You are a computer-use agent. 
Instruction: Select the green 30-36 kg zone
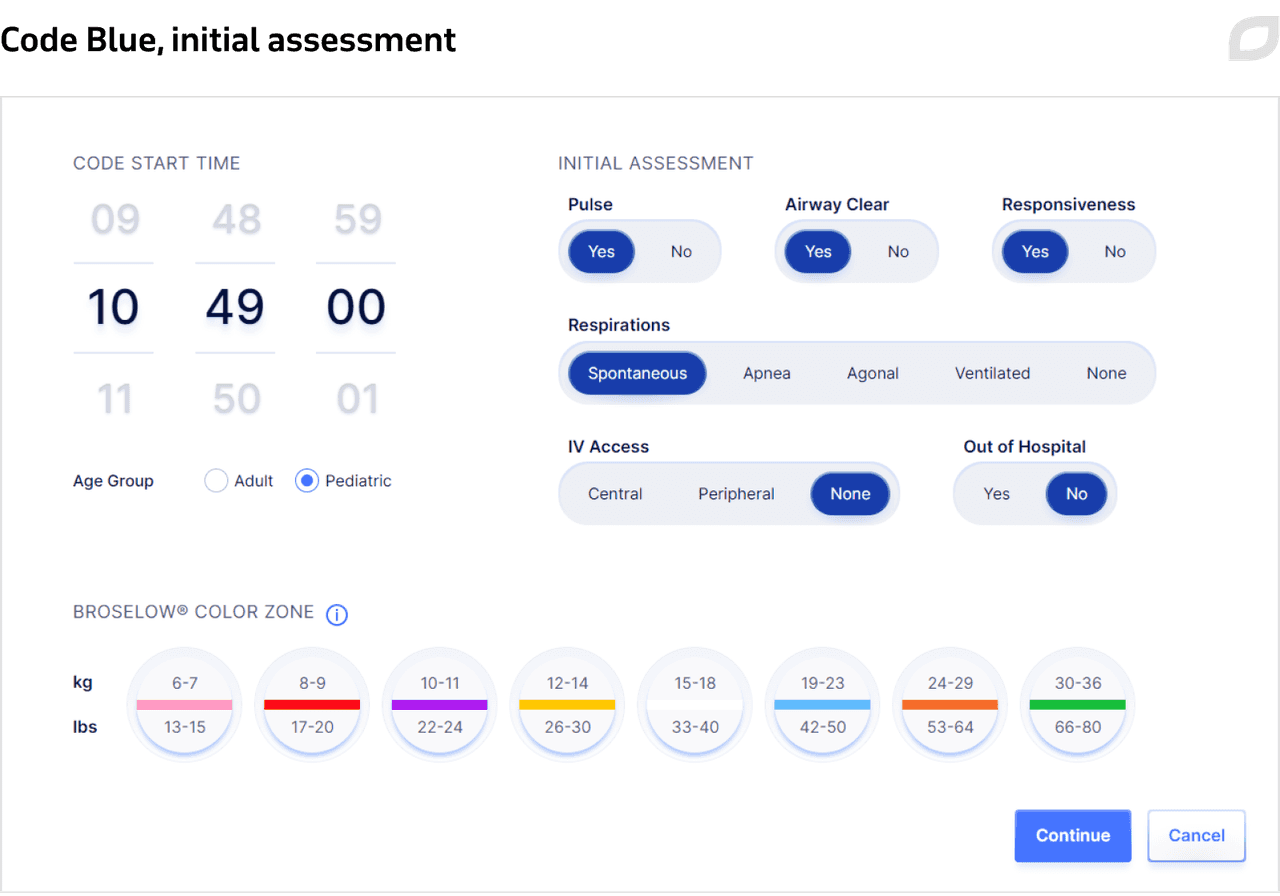(1077, 705)
